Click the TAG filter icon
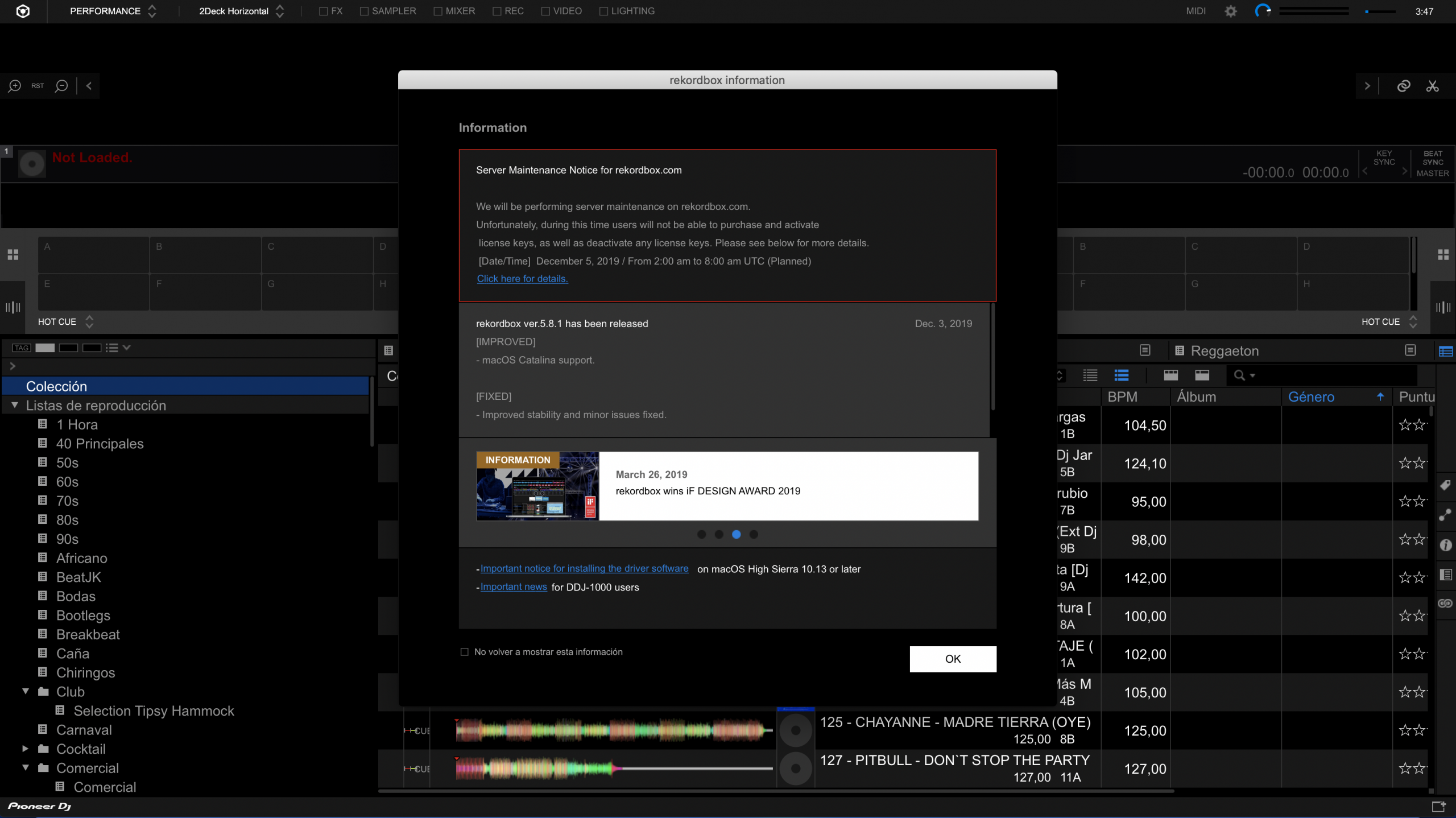 pos(22,348)
